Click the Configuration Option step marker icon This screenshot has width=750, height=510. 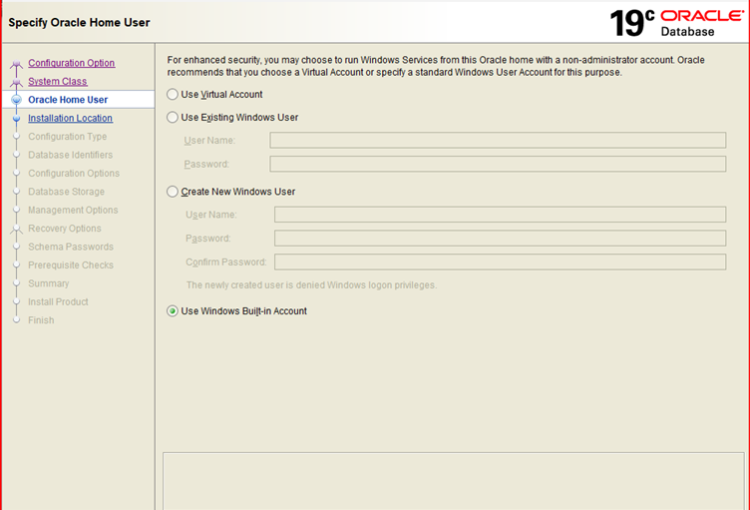click(x=16, y=64)
